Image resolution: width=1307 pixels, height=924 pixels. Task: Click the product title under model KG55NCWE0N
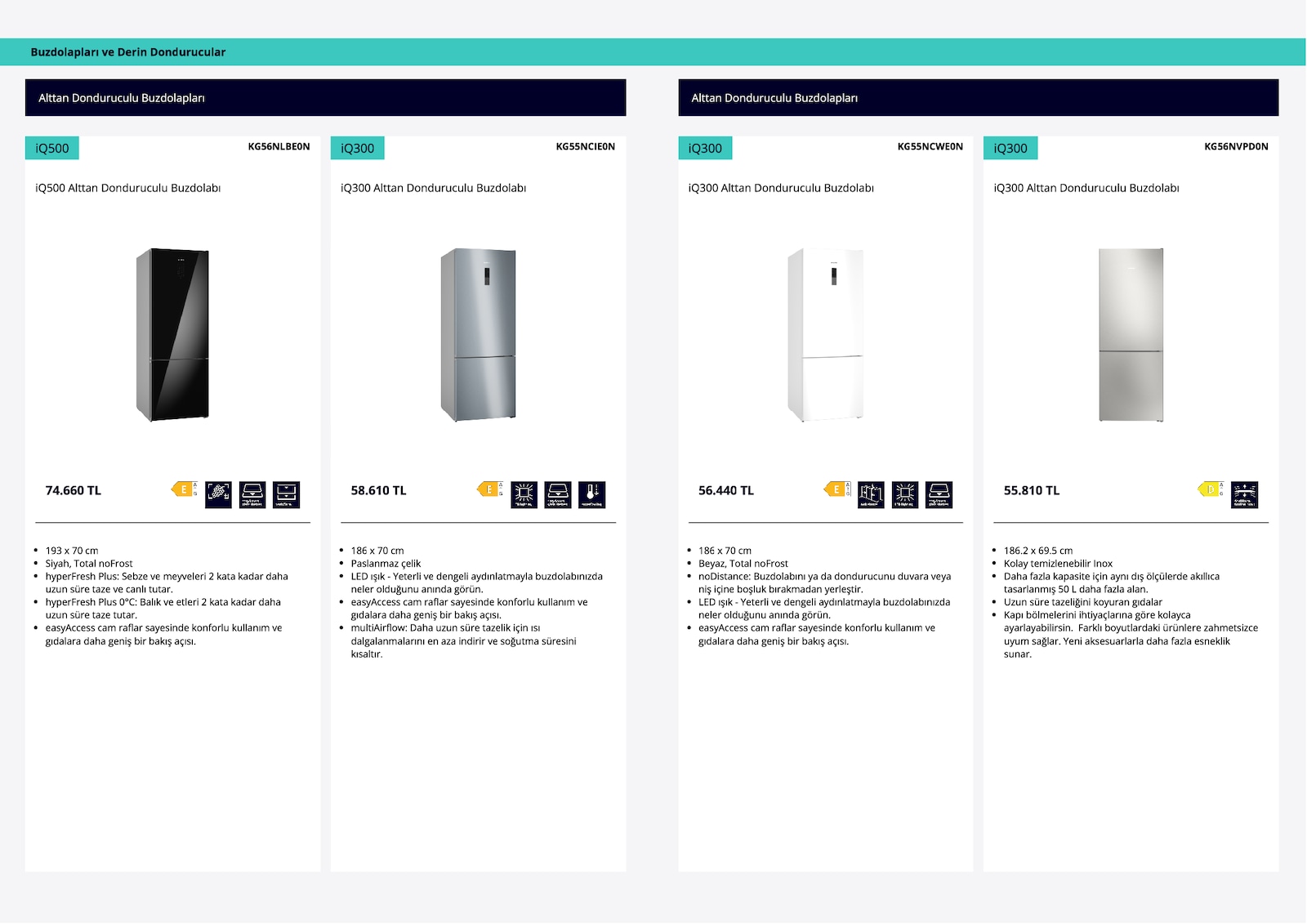pos(781,188)
